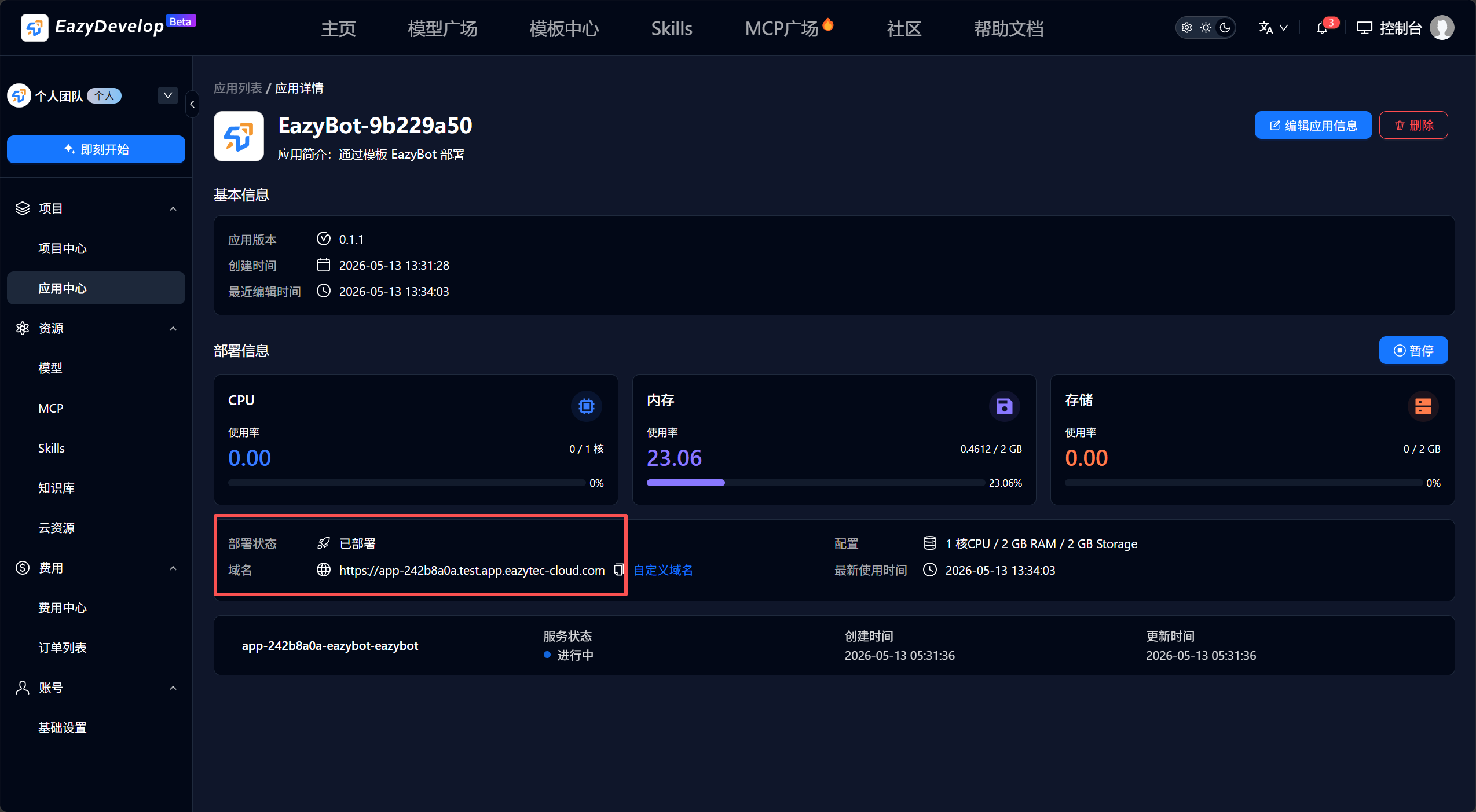Screen dimensions: 1476x812
Task: Click the EazyBot-9b229a50 app icon
Action: [239, 137]
